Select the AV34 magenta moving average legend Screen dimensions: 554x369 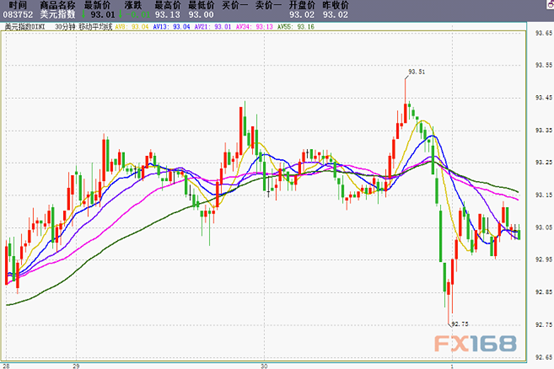[x=254, y=27]
